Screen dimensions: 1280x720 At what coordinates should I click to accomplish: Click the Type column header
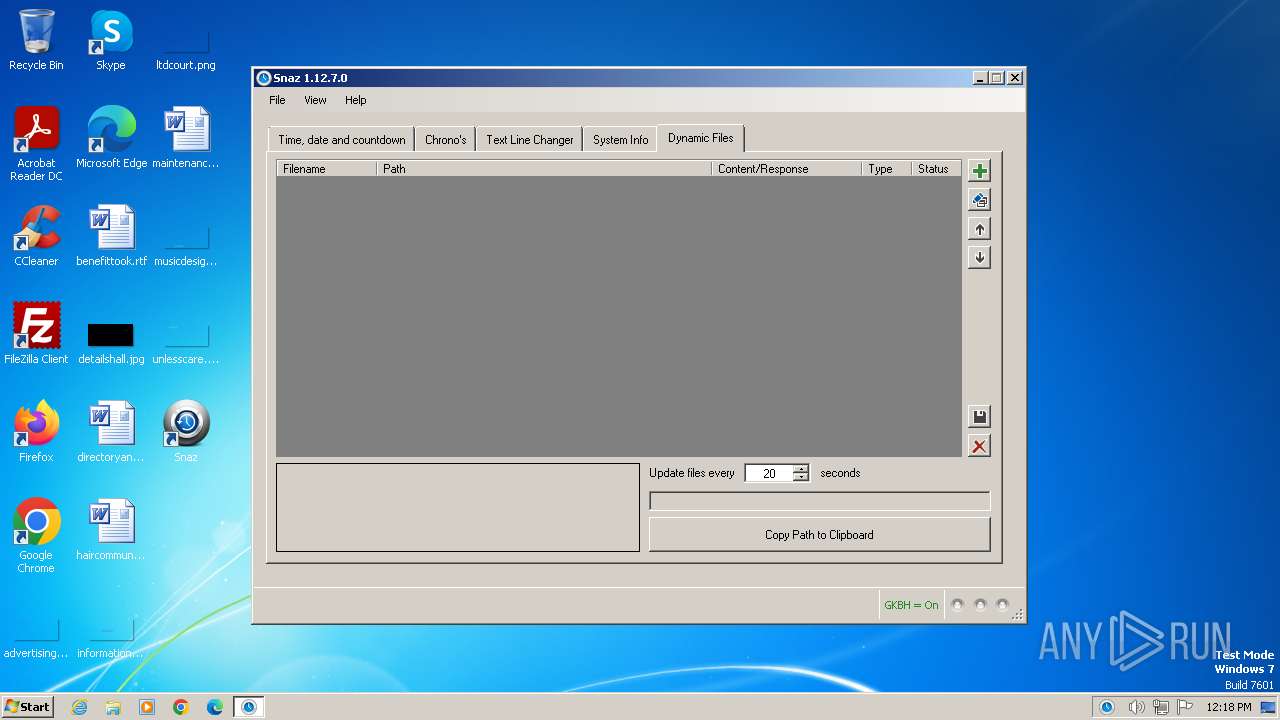[886, 169]
